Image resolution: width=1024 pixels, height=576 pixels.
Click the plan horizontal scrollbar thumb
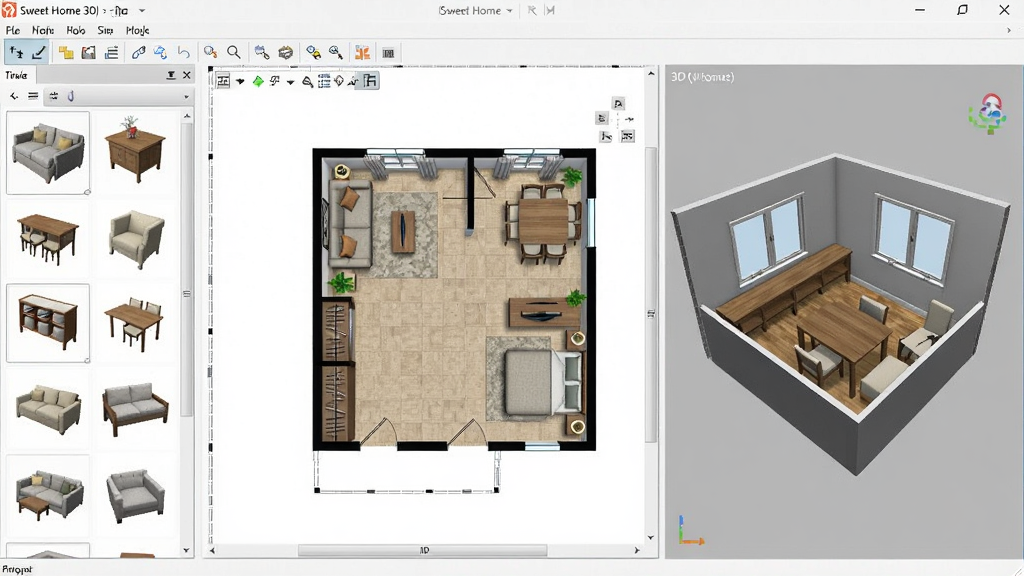click(x=423, y=551)
